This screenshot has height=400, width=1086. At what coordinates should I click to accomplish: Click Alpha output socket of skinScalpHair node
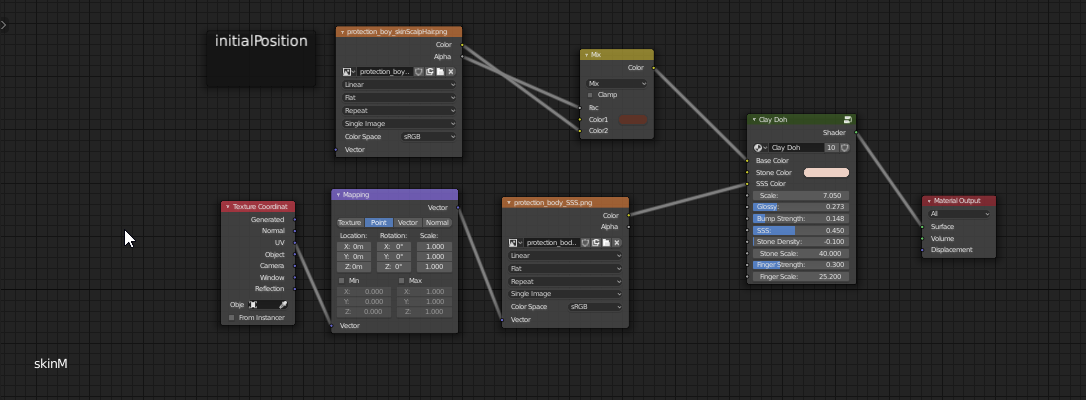click(x=462, y=57)
